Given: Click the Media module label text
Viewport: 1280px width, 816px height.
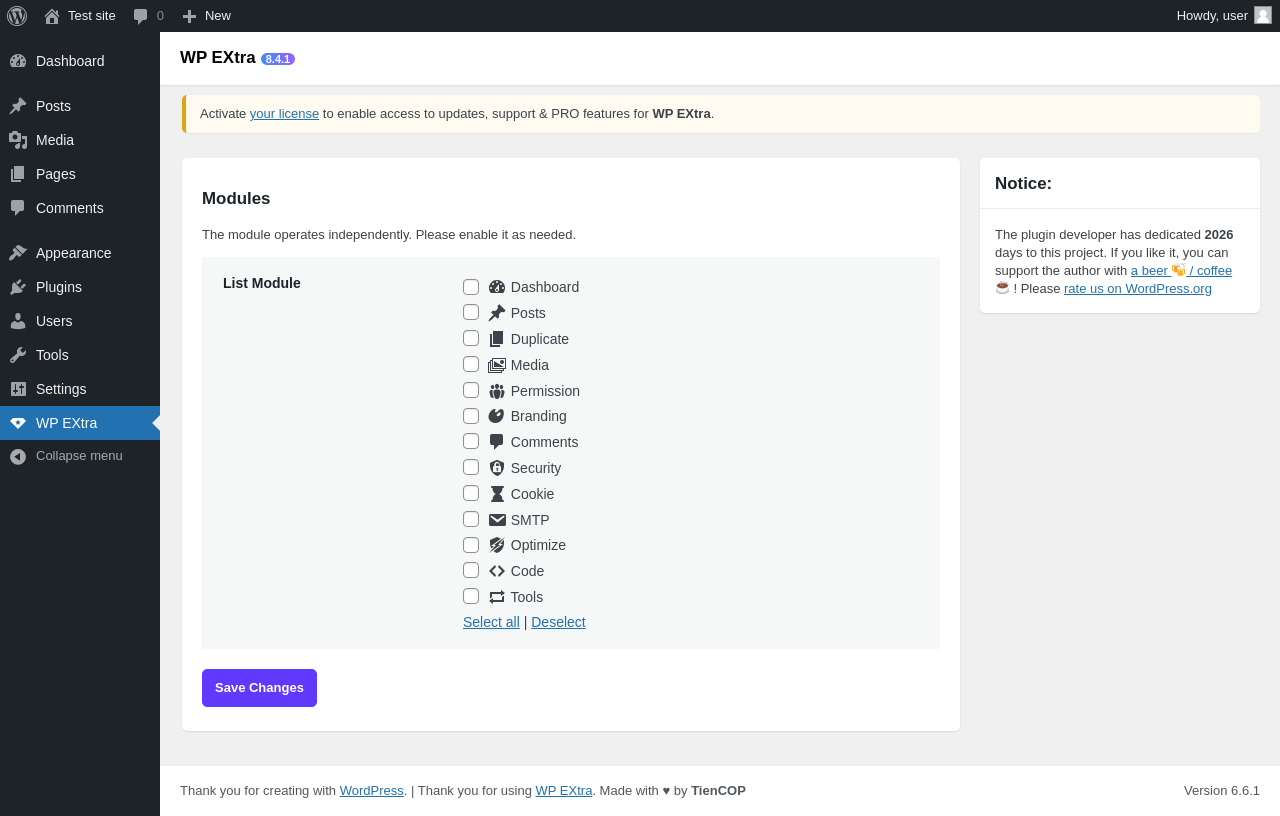Looking at the screenshot, I should [x=530, y=365].
